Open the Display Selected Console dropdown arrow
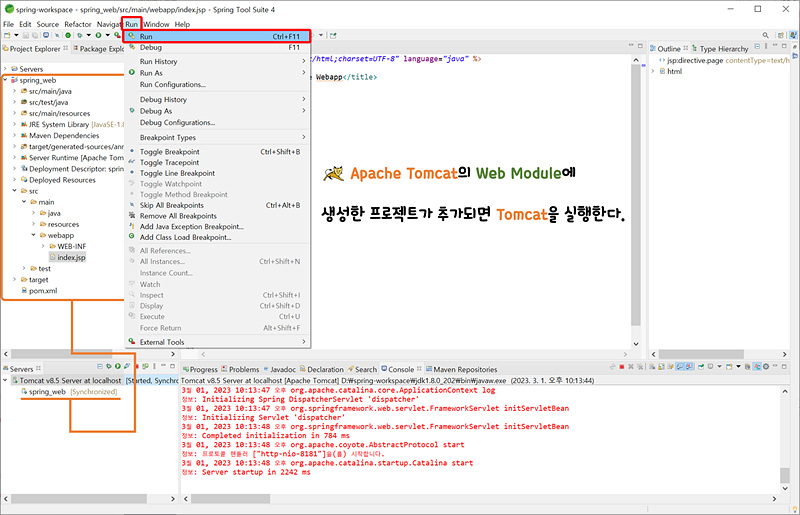The image size is (800, 515). (719, 366)
